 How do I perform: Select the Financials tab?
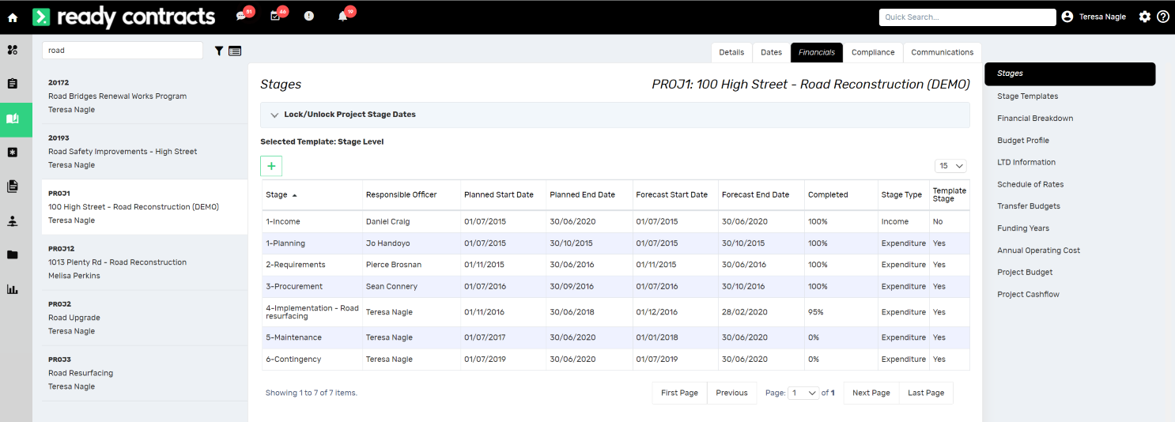coord(817,52)
